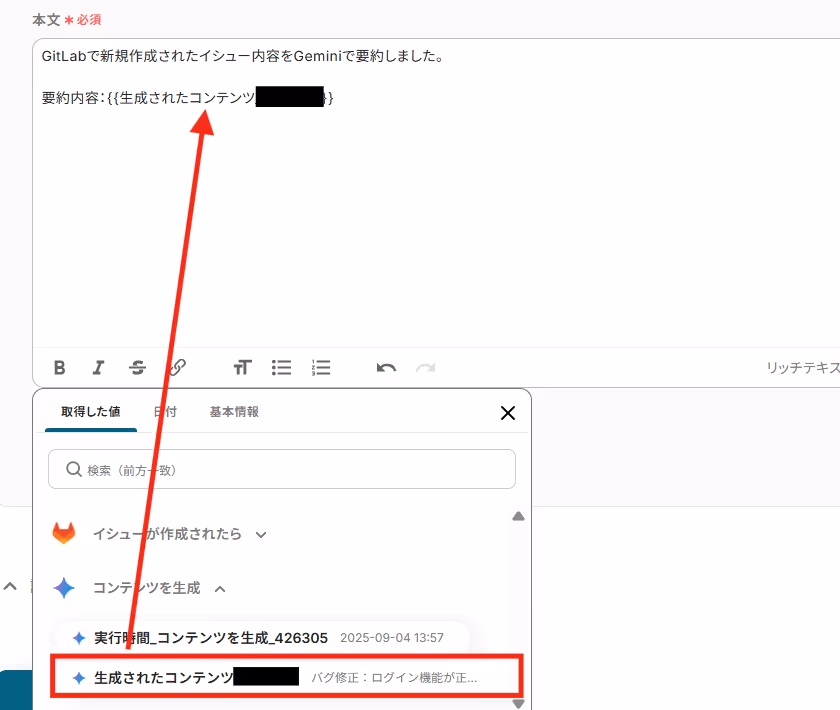Apply strikethrough formatting
The height and width of the screenshot is (710, 840).
pyautogui.click(x=137, y=368)
